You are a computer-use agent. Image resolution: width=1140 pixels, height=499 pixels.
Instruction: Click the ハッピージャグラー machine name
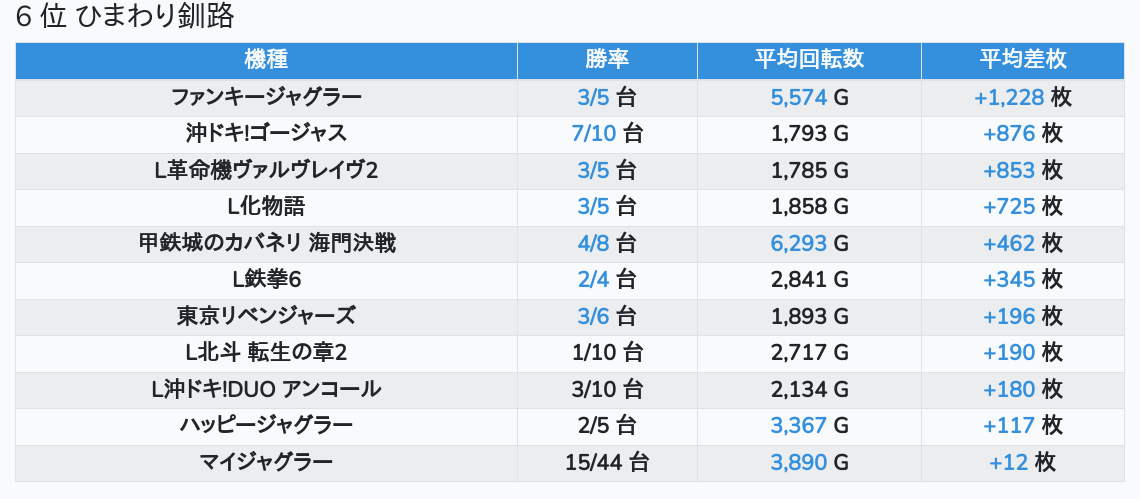tap(266, 425)
